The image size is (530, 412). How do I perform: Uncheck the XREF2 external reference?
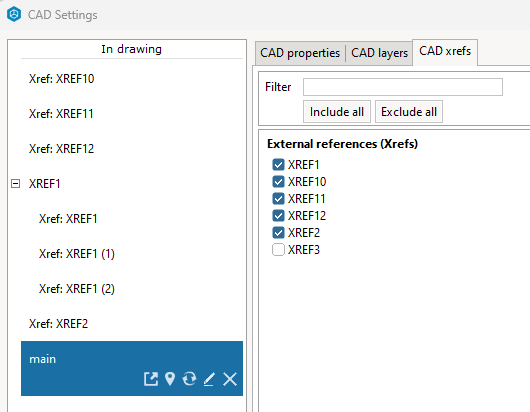pyautogui.click(x=278, y=233)
